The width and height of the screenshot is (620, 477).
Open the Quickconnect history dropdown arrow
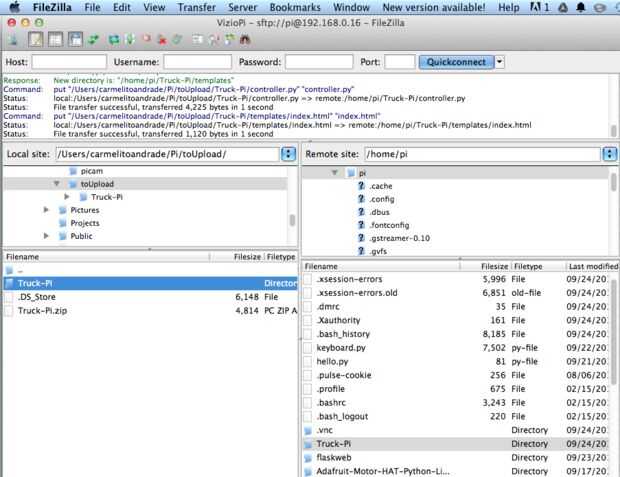point(500,62)
